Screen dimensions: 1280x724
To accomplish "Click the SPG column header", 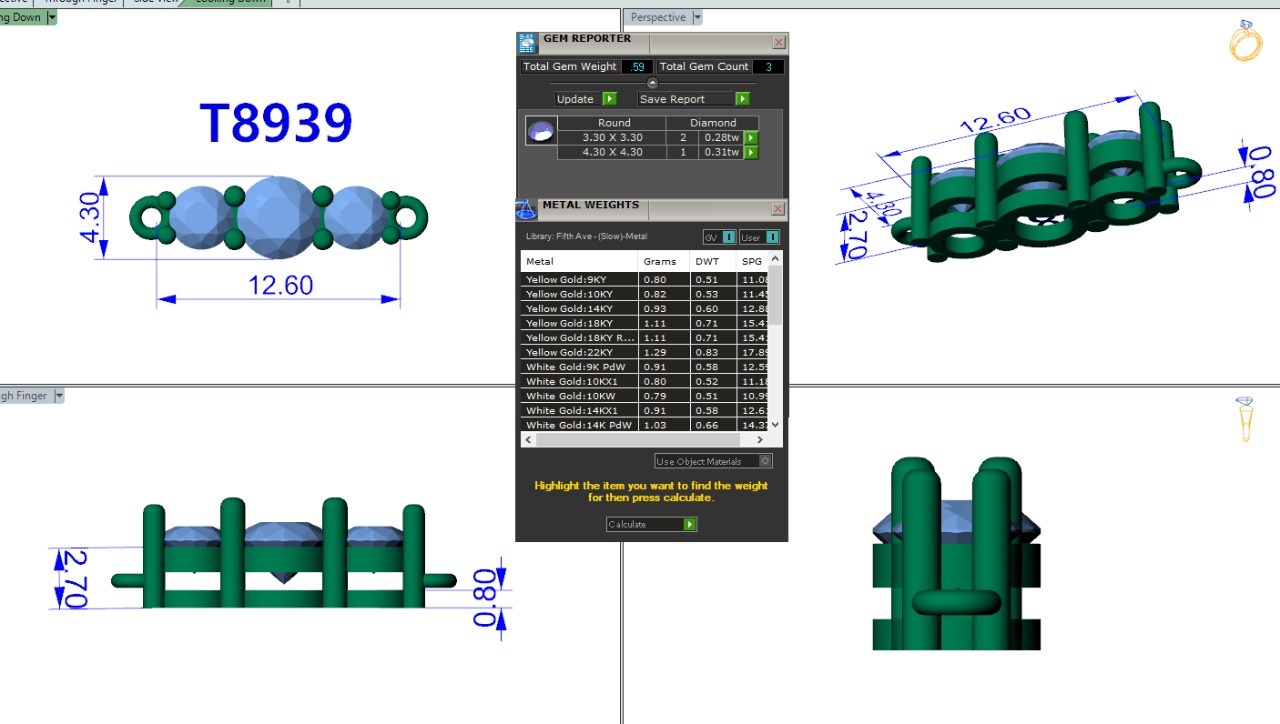I will (753, 262).
